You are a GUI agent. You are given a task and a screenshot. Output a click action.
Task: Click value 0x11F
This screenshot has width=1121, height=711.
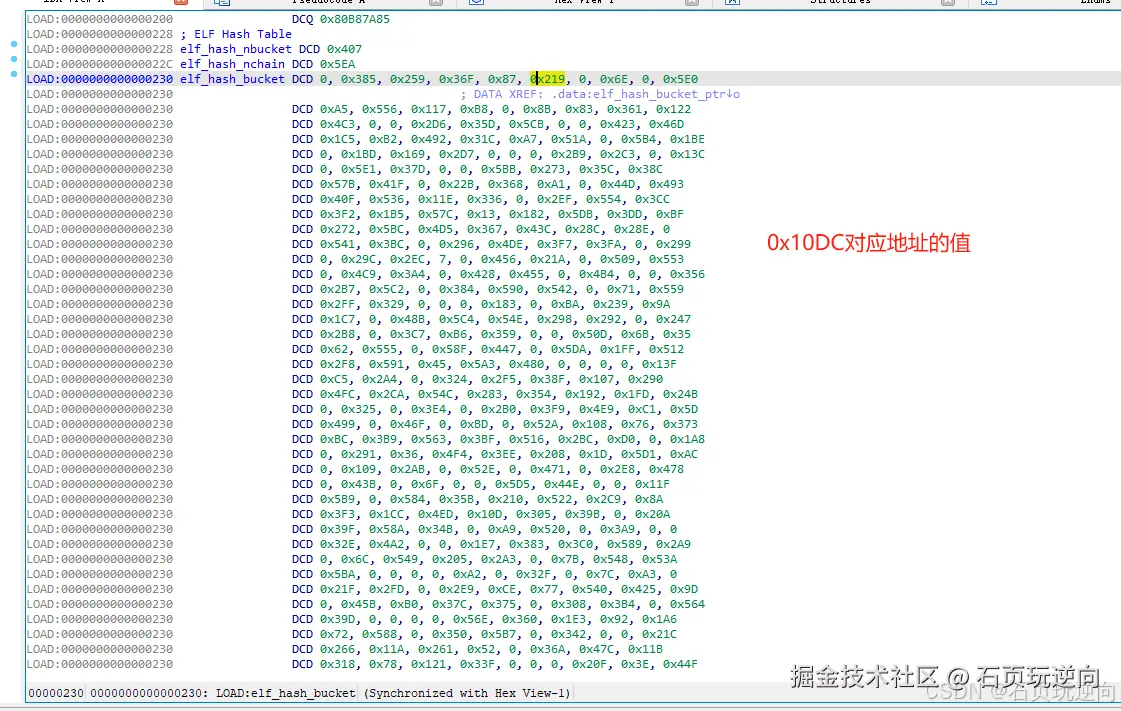[x=652, y=484]
